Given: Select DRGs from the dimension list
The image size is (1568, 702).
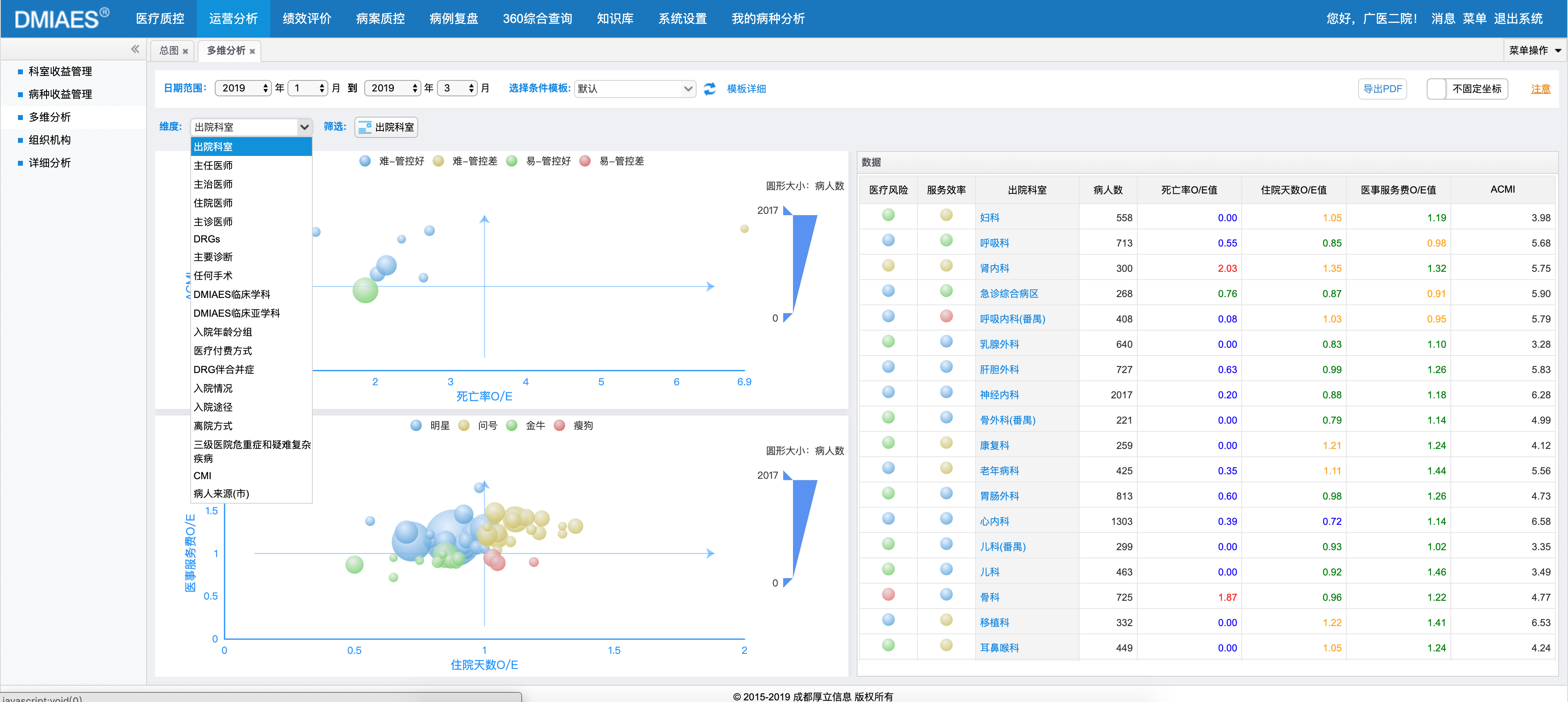Looking at the screenshot, I should coord(207,239).
